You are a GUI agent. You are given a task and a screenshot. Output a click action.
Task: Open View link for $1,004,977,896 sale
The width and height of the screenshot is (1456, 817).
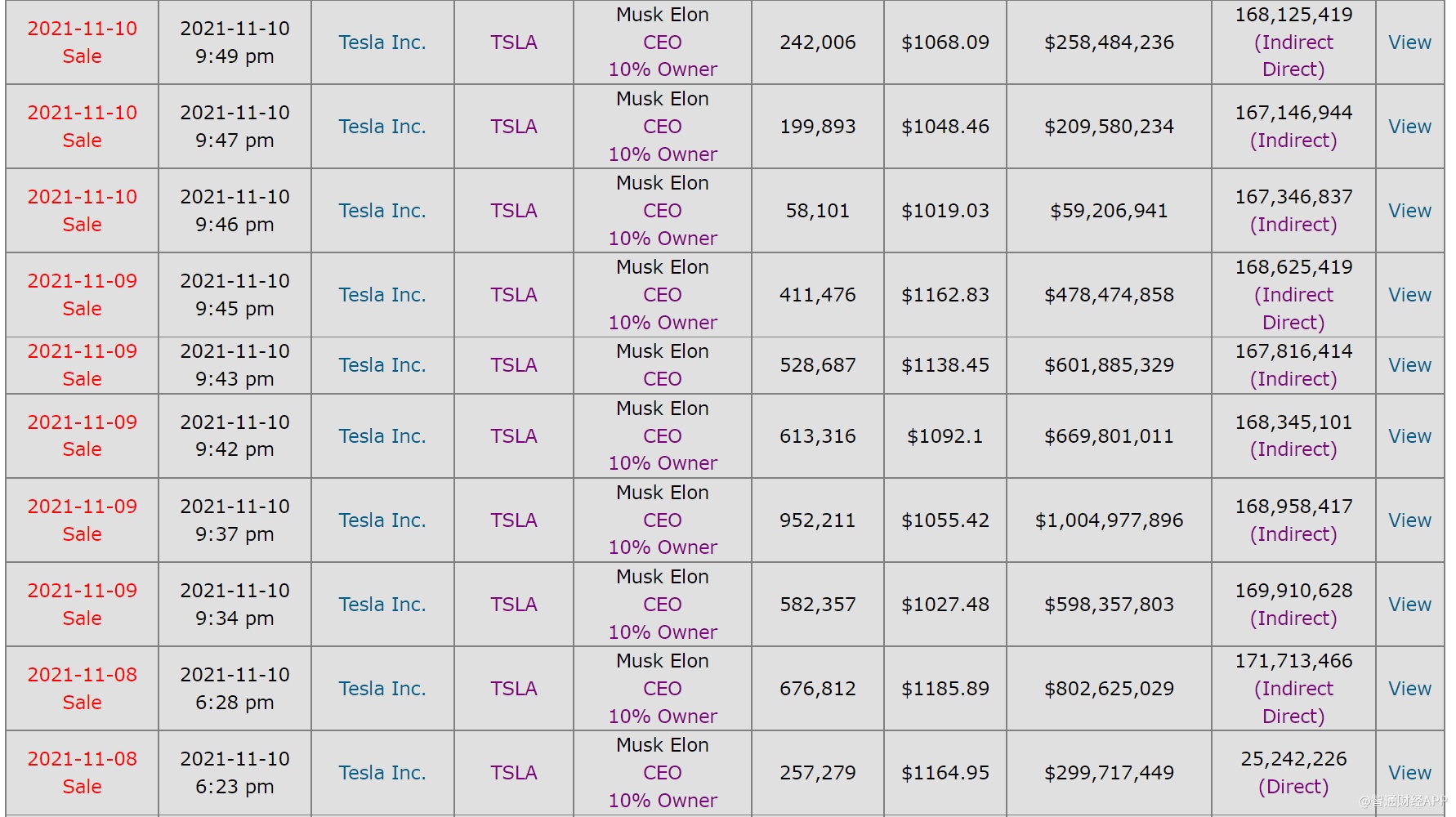(1409, 520)
